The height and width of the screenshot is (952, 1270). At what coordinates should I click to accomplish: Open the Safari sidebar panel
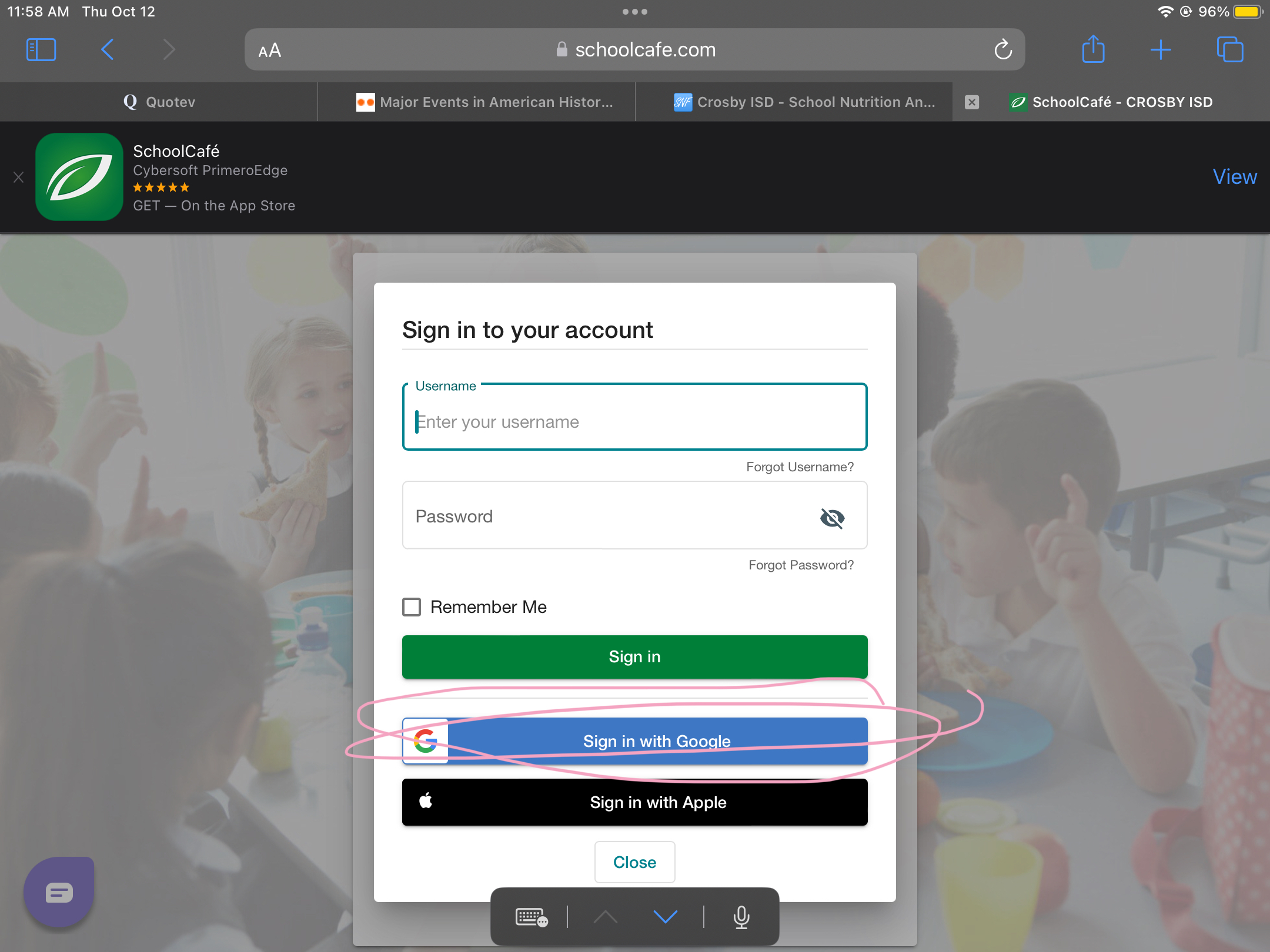tap(41, 50)
